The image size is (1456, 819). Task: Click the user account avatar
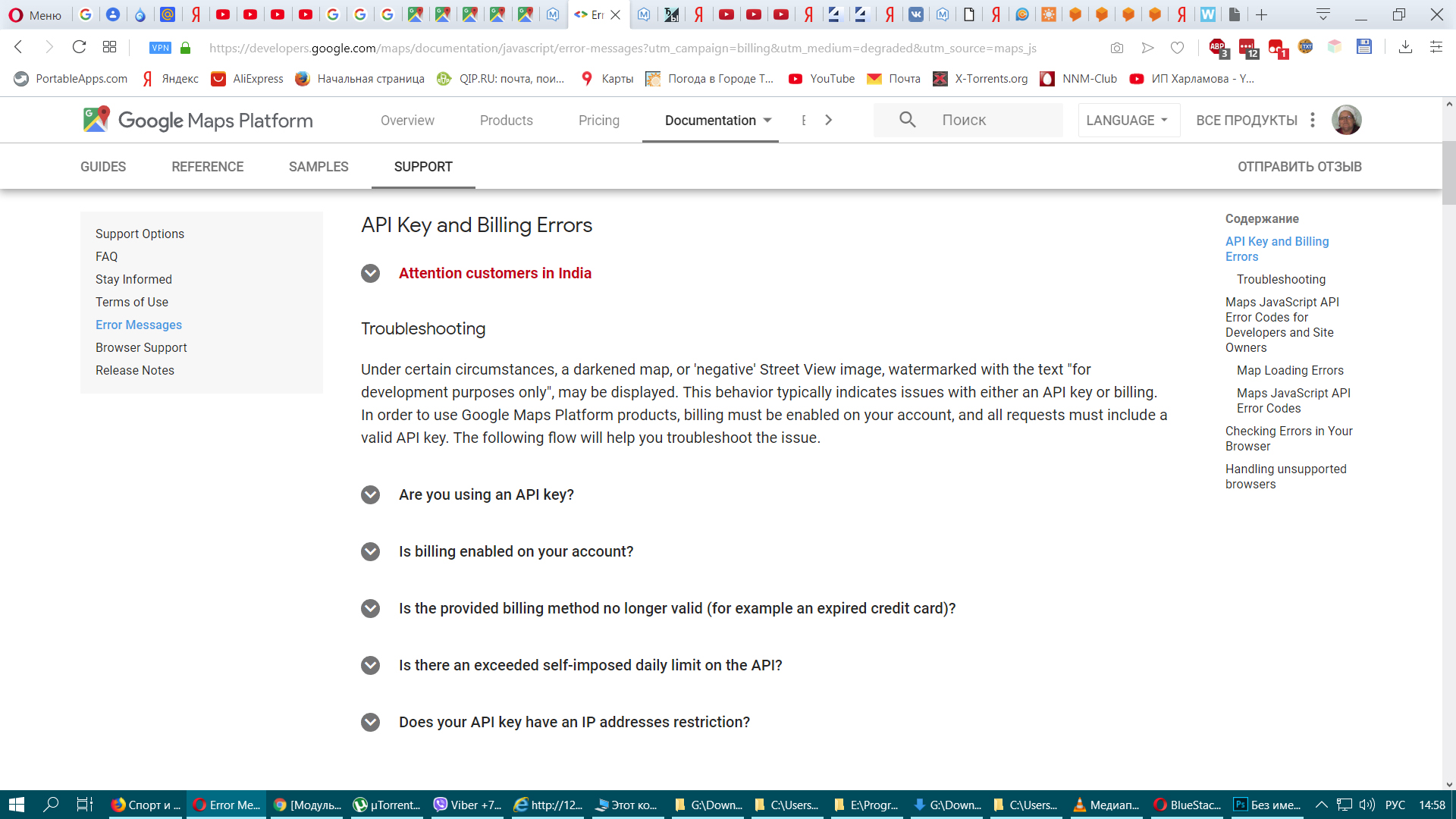click(x=1347, y=120)
